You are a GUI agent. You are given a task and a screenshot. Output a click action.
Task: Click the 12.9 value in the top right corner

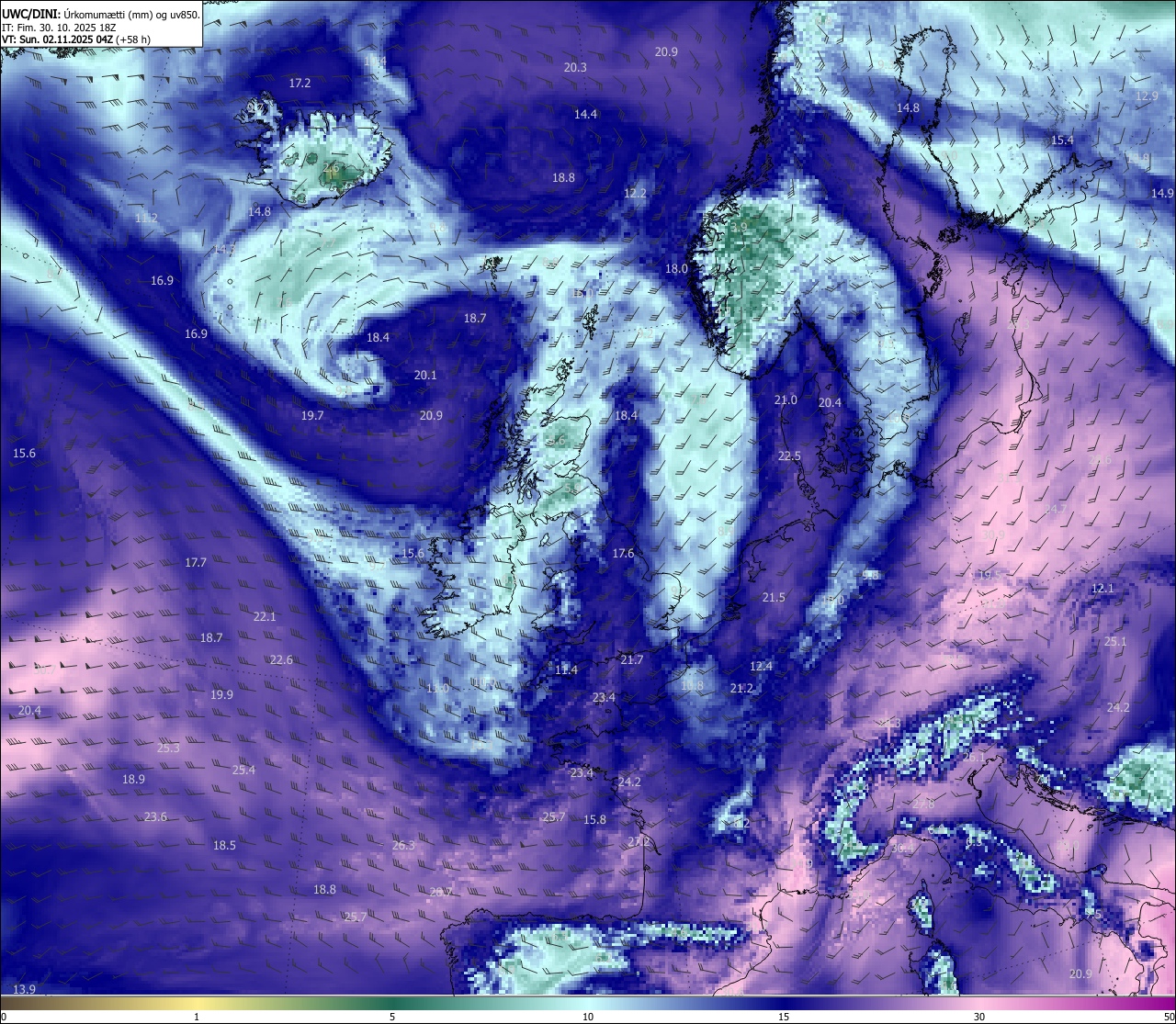click(x=1147, y=96)
